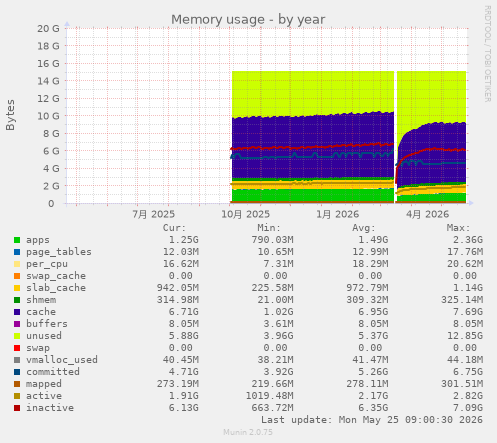
Task: Click the magenta buffers legend swatch
Action: tap(17, 324)
